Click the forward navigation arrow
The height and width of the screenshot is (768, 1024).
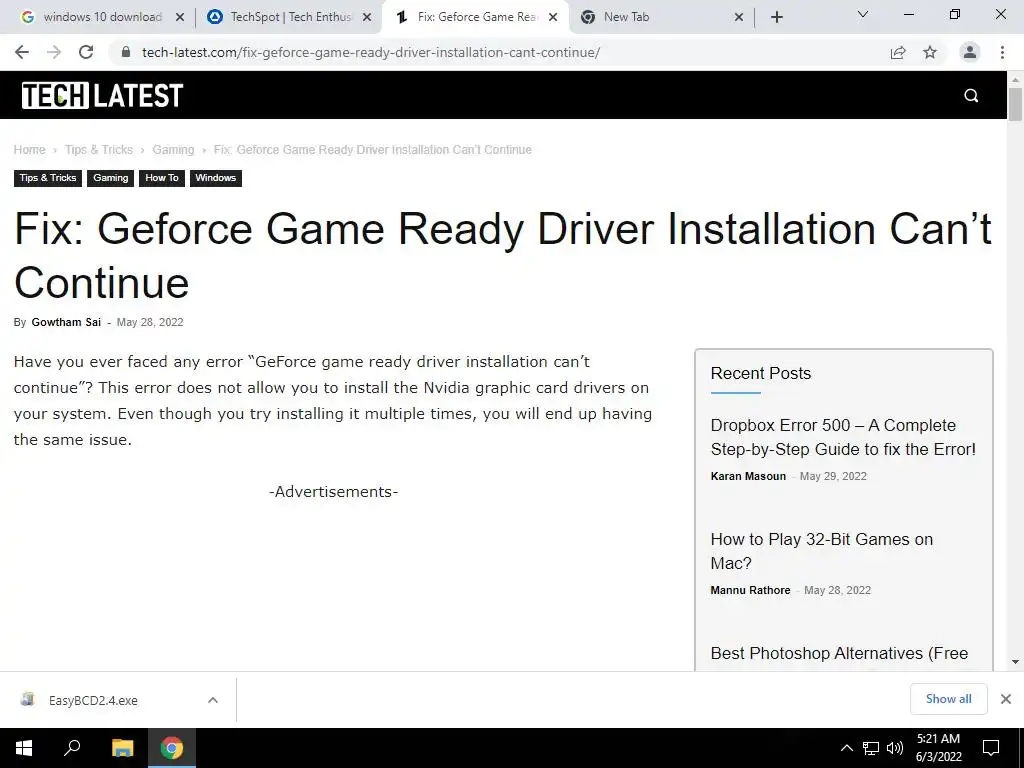[54, 52]
